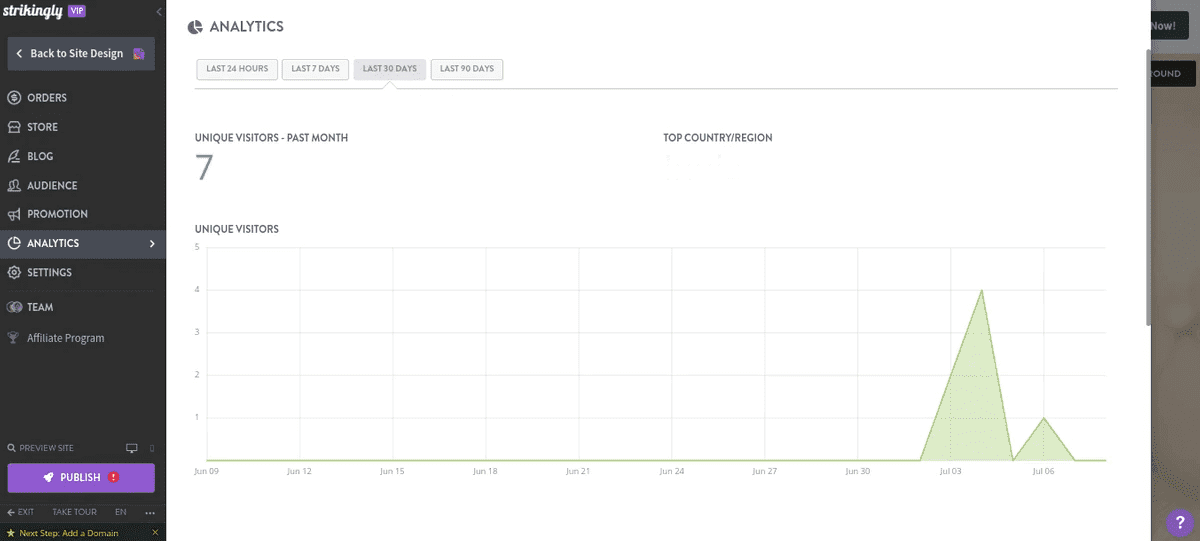The width and height of the screenshot is (1200, 541).
Task: Click the purple help question mark
Action: tap(1178, 521)
